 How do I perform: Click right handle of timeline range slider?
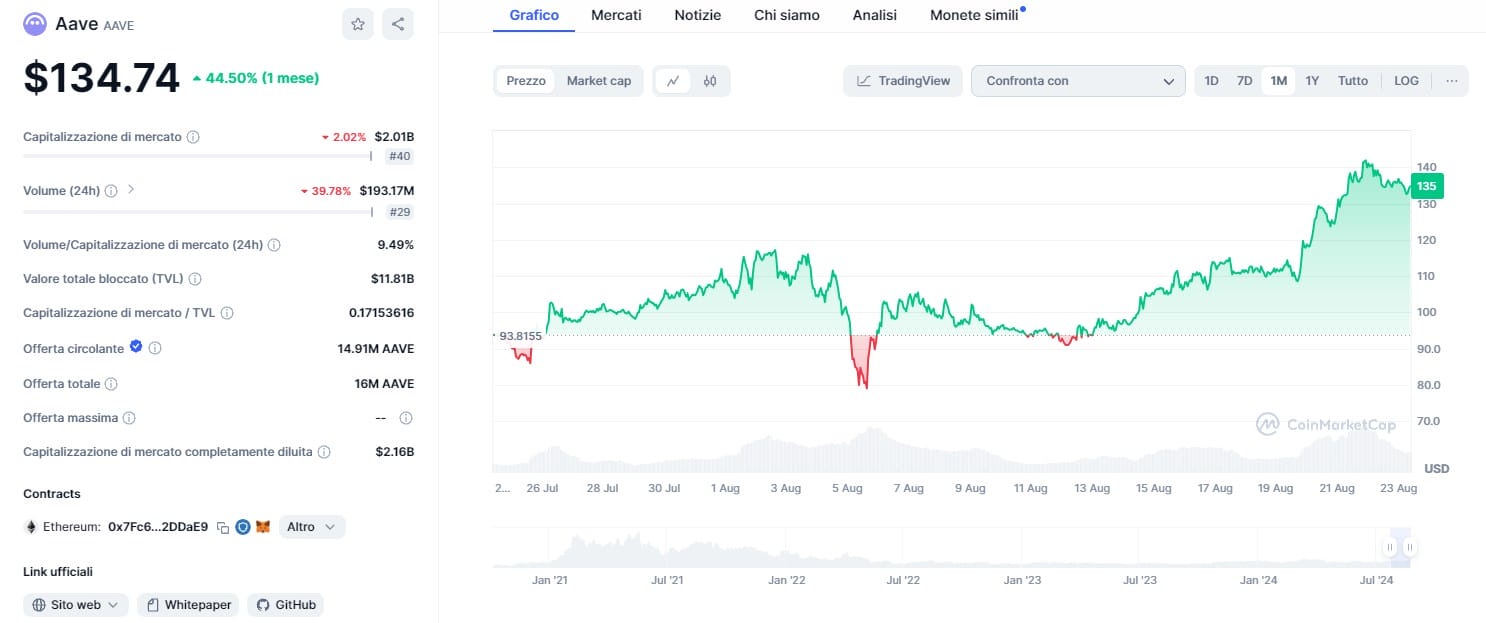pos(1409,547)
